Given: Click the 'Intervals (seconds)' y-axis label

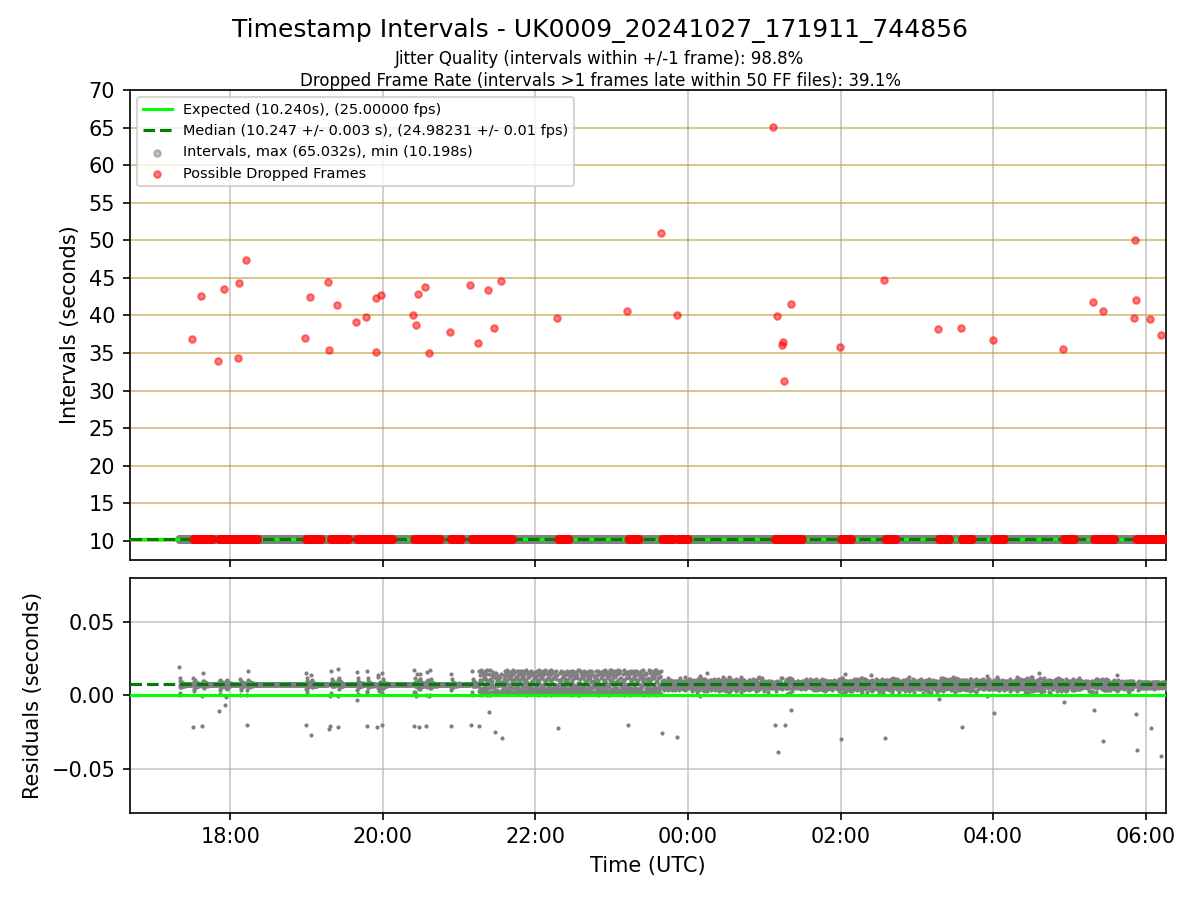Looking at the screenshot, I should point(68,325).
